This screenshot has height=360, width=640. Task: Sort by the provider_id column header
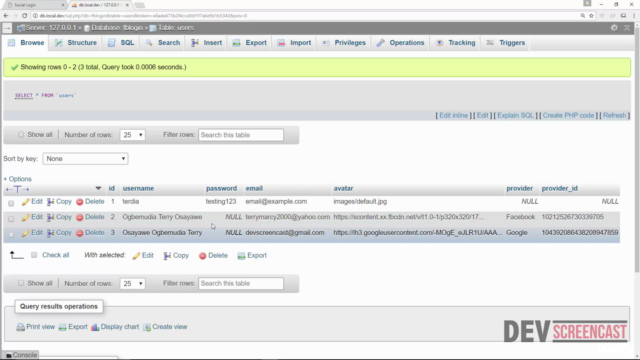click(560, 189)
